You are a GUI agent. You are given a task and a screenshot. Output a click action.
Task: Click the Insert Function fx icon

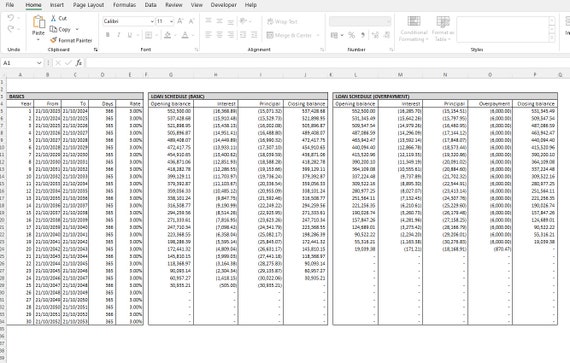pos(79,63)
